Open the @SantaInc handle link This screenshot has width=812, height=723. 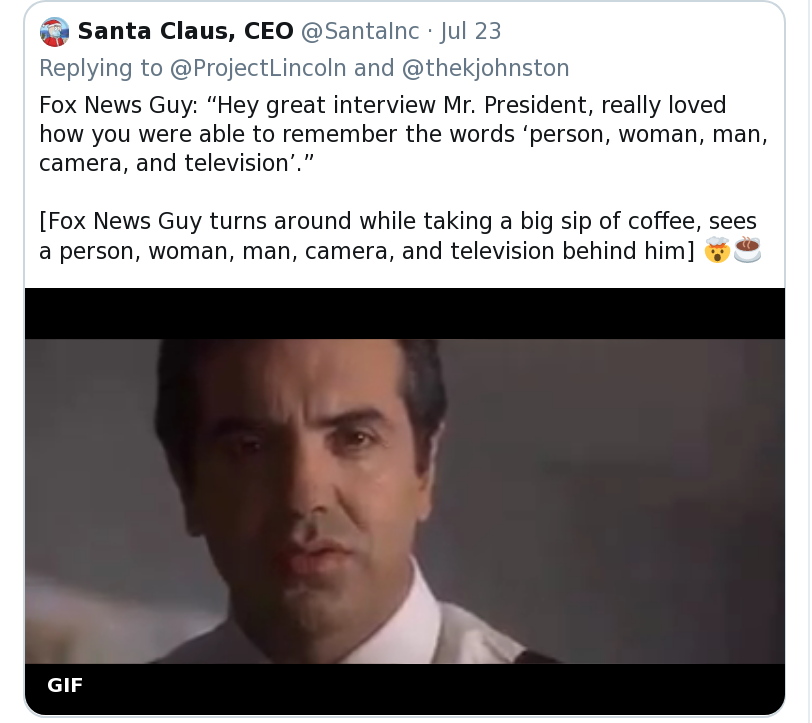[x=360, y=32]
